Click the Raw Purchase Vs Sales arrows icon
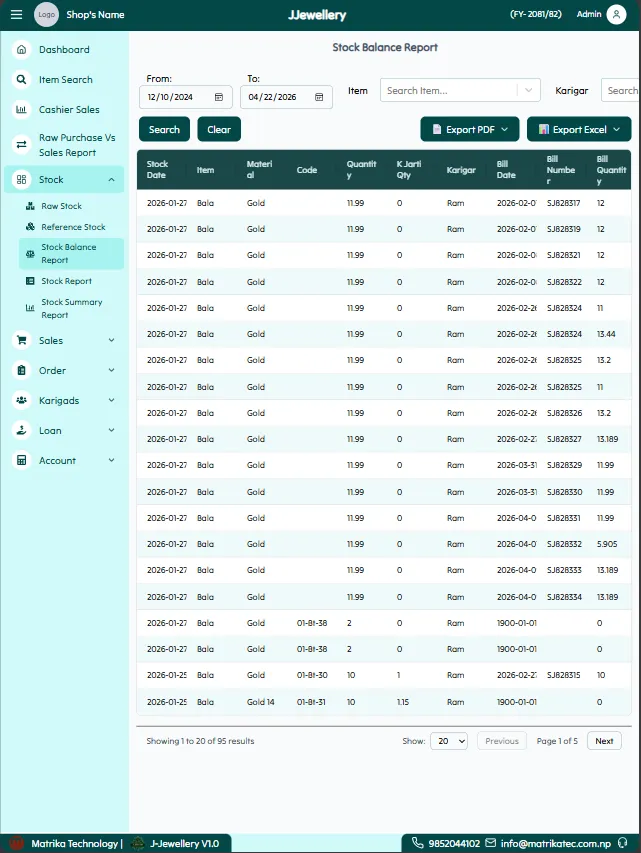641x853 pixels. (21, 145)
